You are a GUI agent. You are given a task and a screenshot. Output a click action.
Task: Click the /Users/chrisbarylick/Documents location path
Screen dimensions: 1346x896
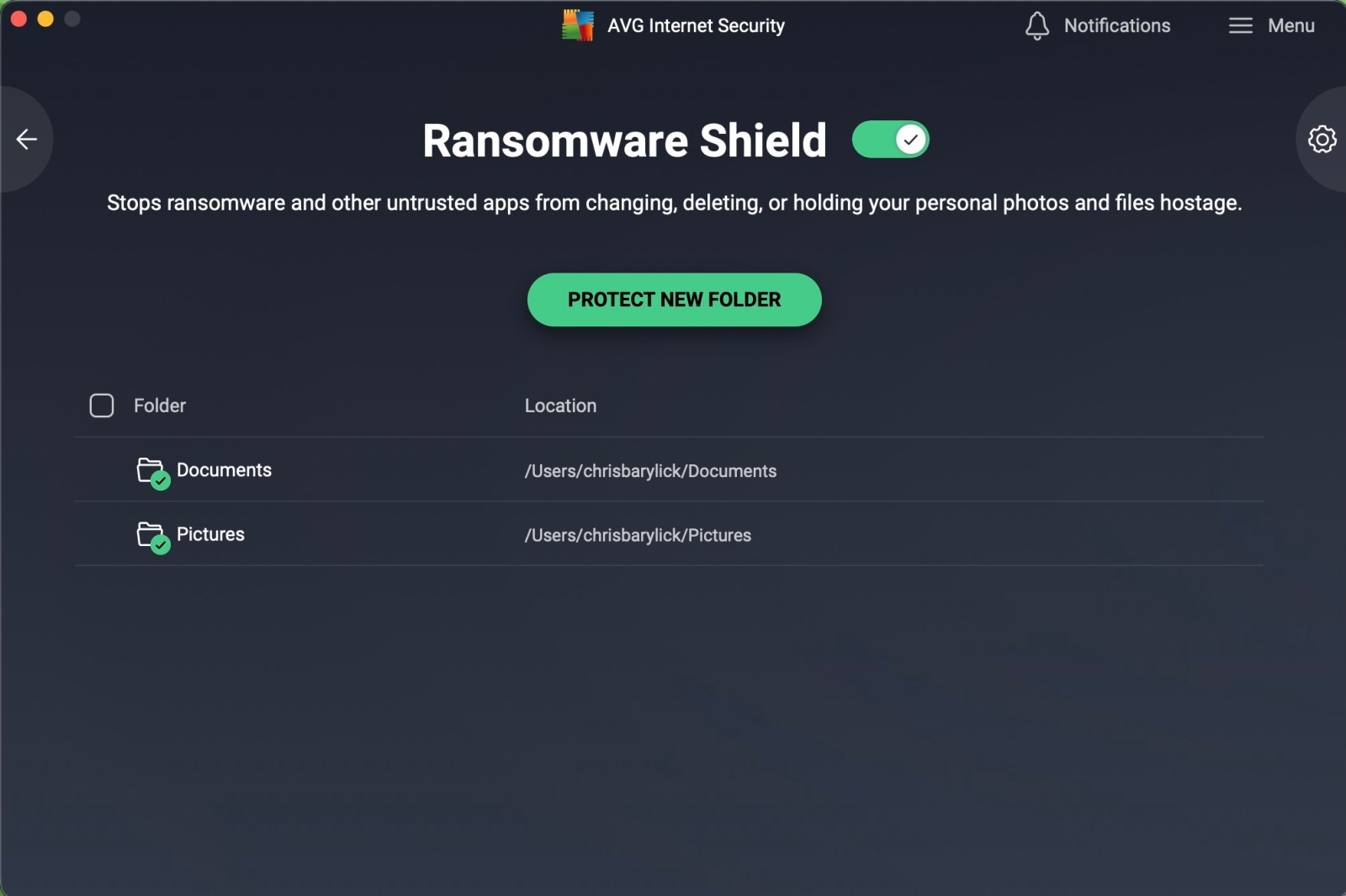click(x=650, y=471)
